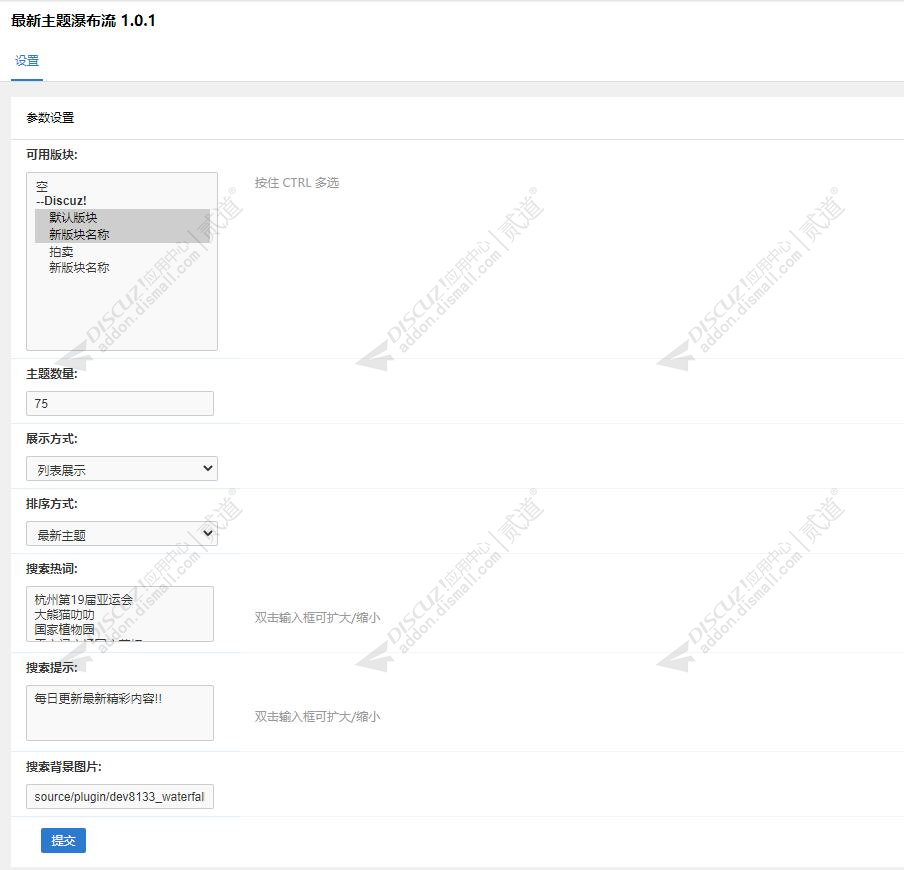Click the 参数设置 section heading
Screen dimensions: 904x870
point(50,118)
